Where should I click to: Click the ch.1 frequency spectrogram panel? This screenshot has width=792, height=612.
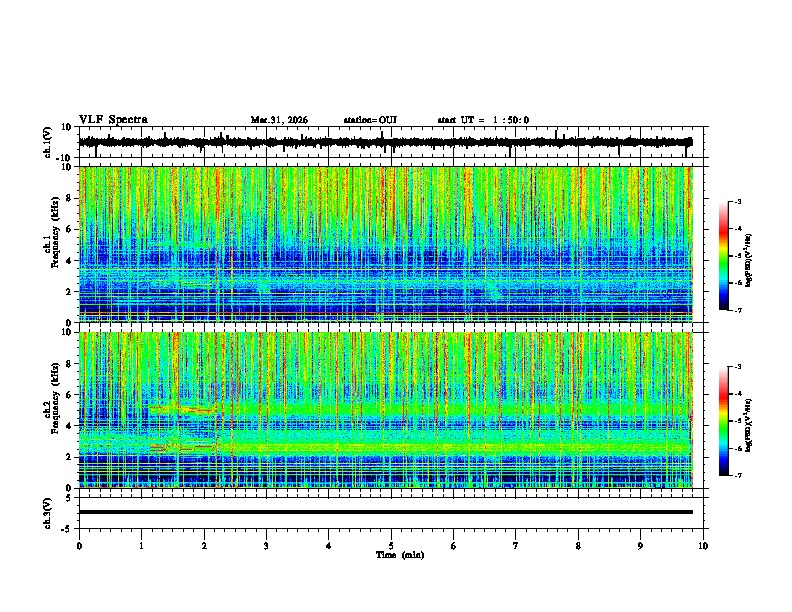coord(393,244)
